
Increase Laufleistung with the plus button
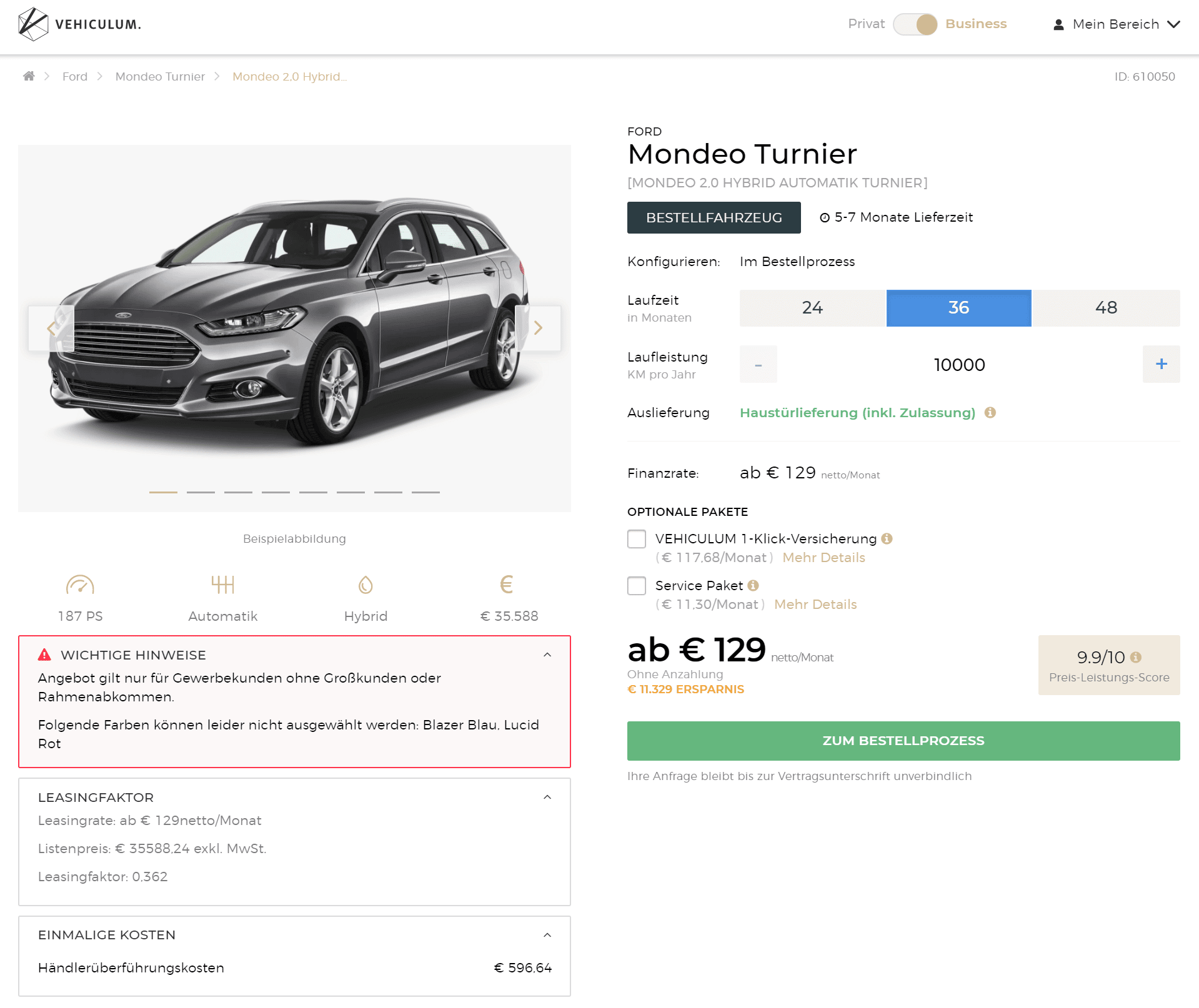tap(1161, 364)
